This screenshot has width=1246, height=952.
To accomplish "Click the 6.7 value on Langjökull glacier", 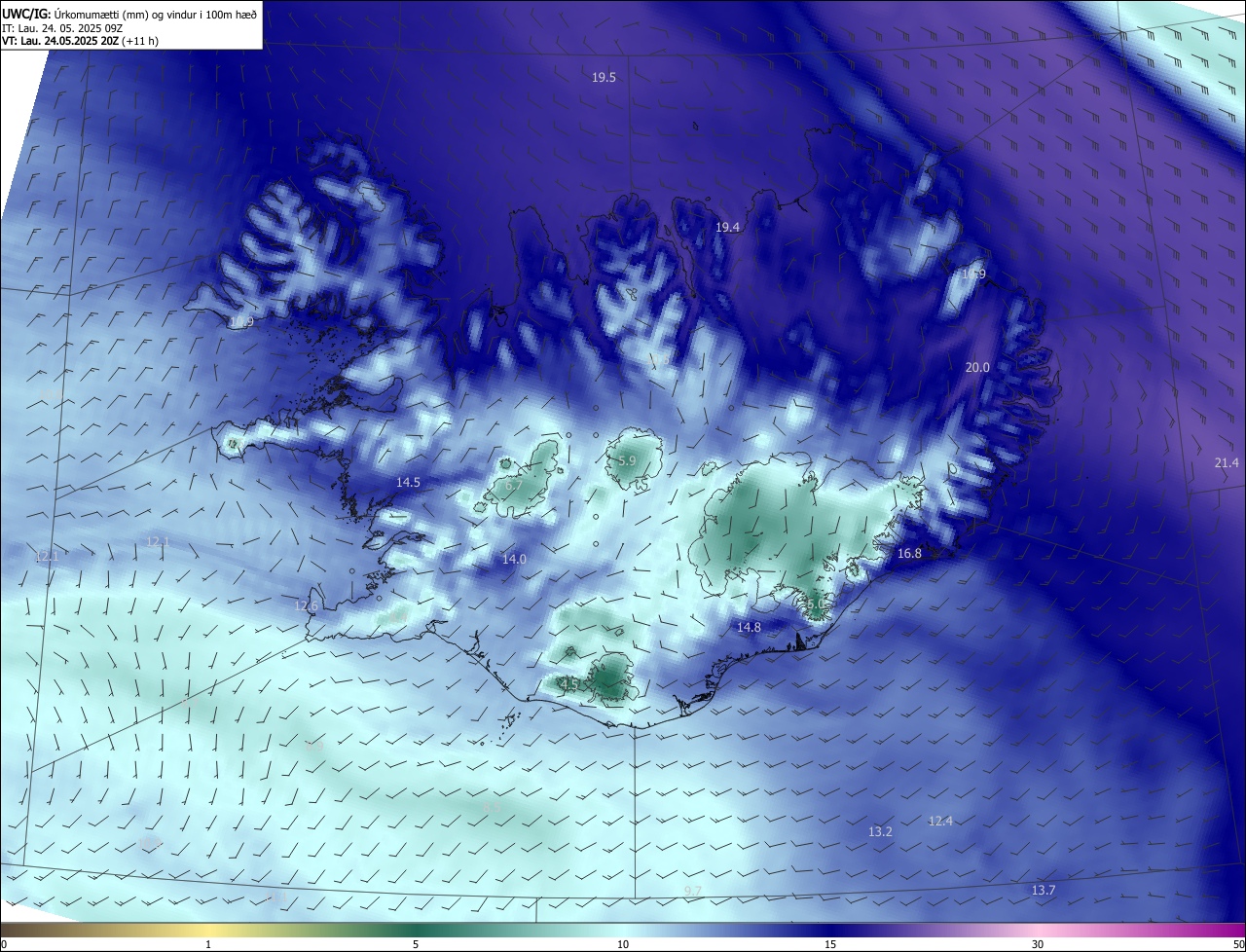I will (514, 485).
